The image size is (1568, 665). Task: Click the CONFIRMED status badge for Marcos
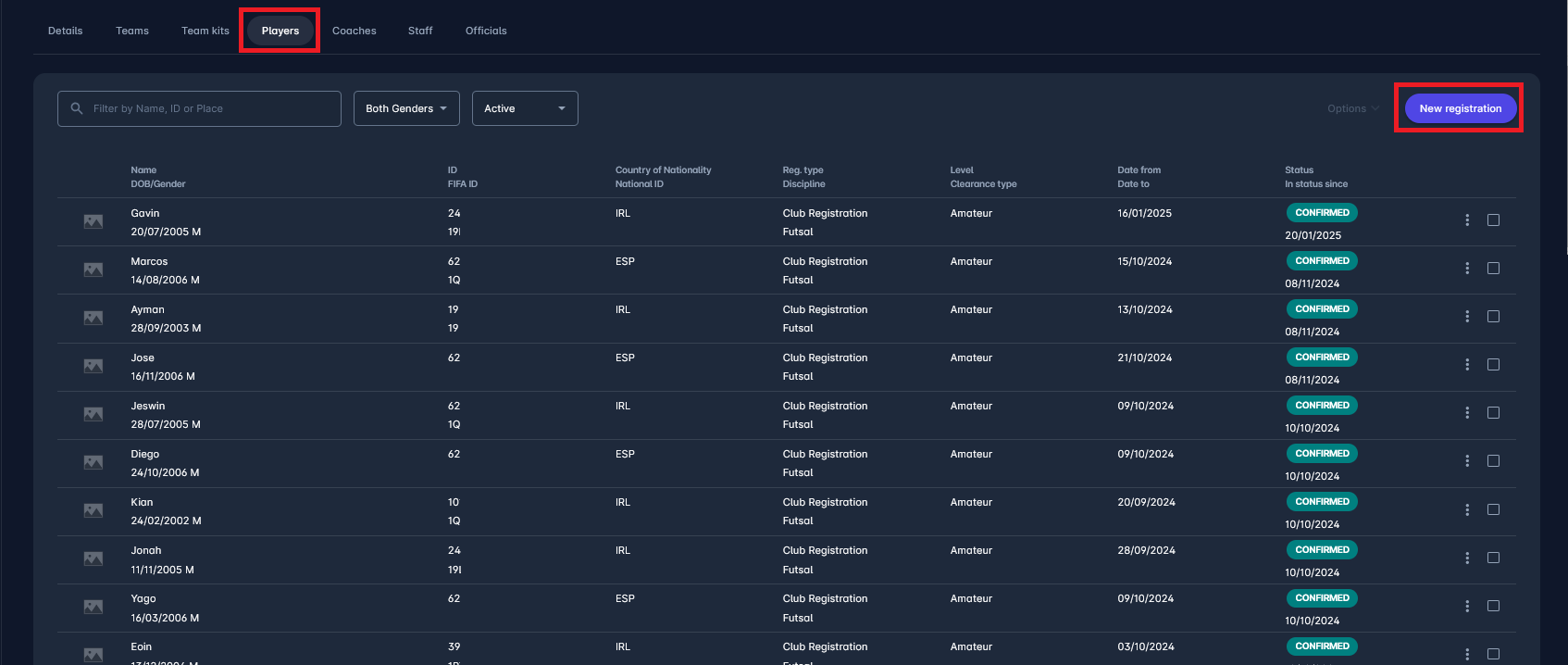tap(1322, 261)
